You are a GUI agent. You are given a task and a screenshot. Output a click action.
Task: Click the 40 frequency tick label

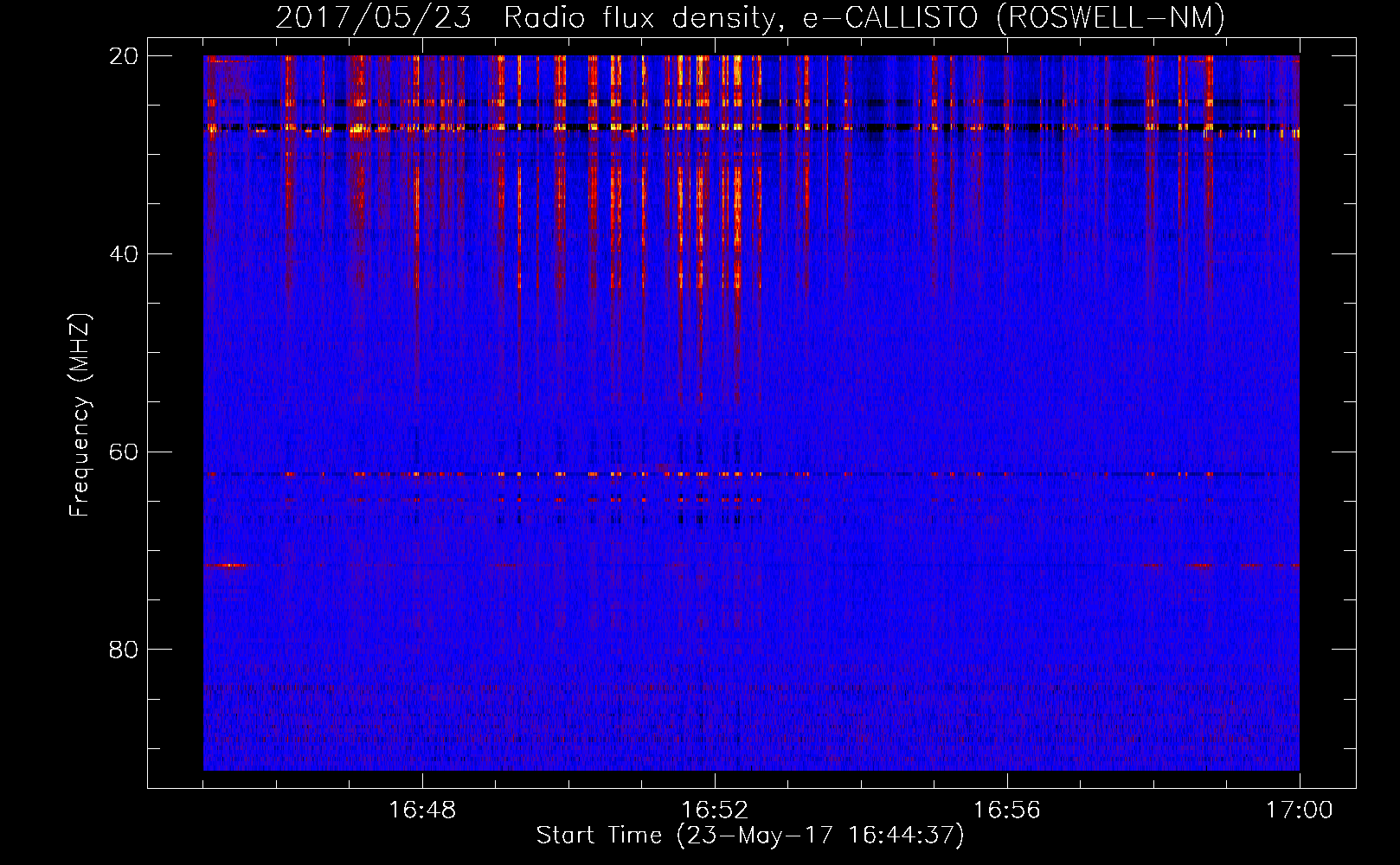click(x=124, y=254)
